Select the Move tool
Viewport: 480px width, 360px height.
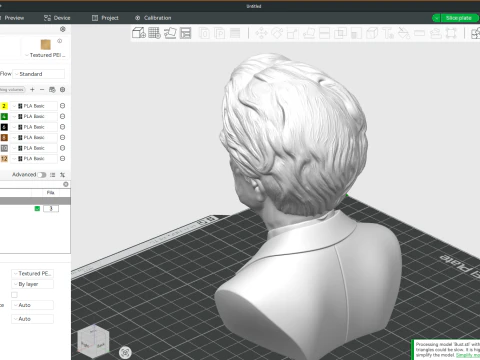[x=261, y=33]
